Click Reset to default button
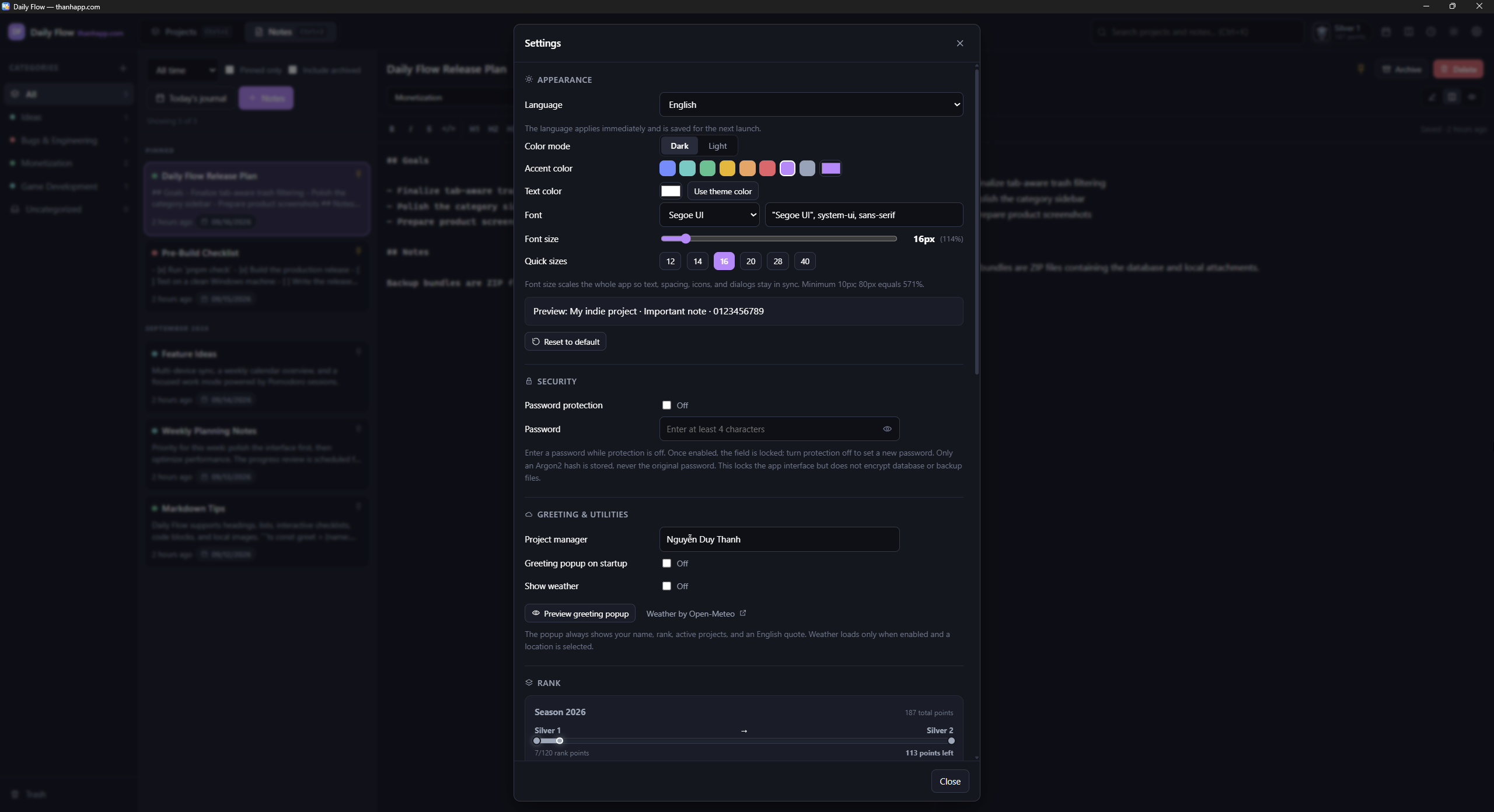 pyautogui.click(x=565, y=342)
